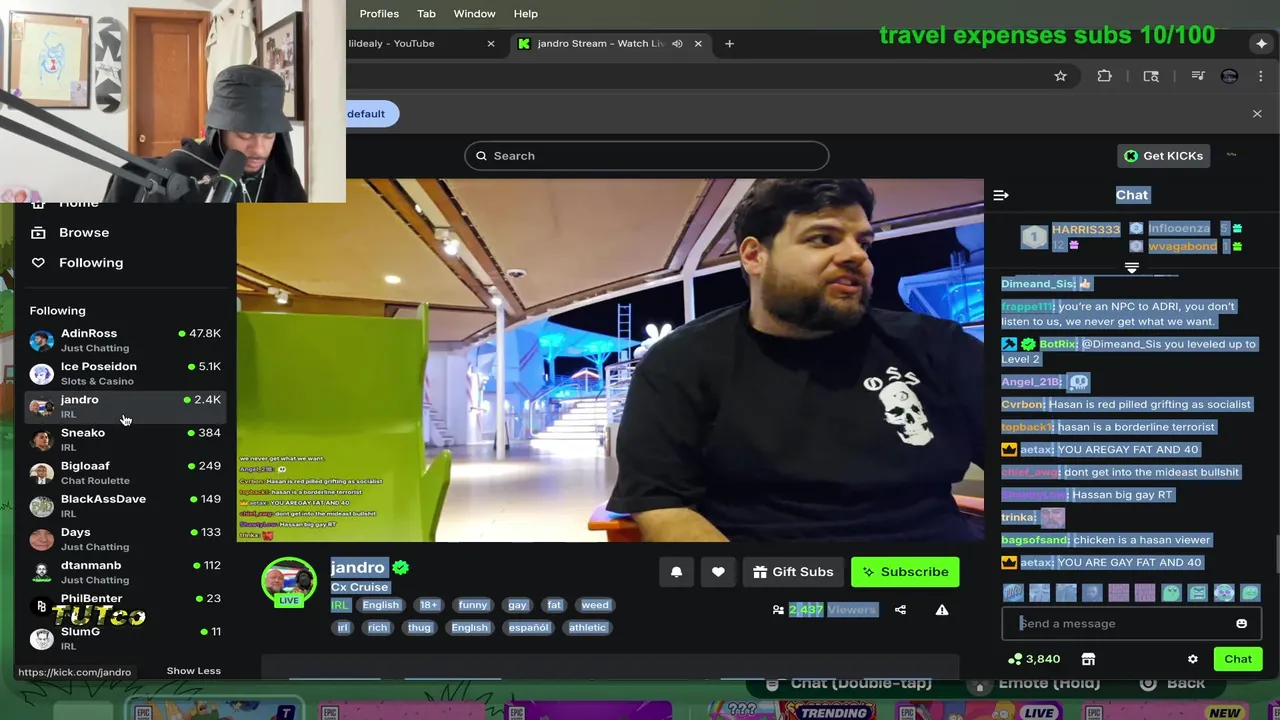Mute the jandro Stream tab audio icon
The image size is (1280, 720).
pyautogui.click(x=677, y=44)
